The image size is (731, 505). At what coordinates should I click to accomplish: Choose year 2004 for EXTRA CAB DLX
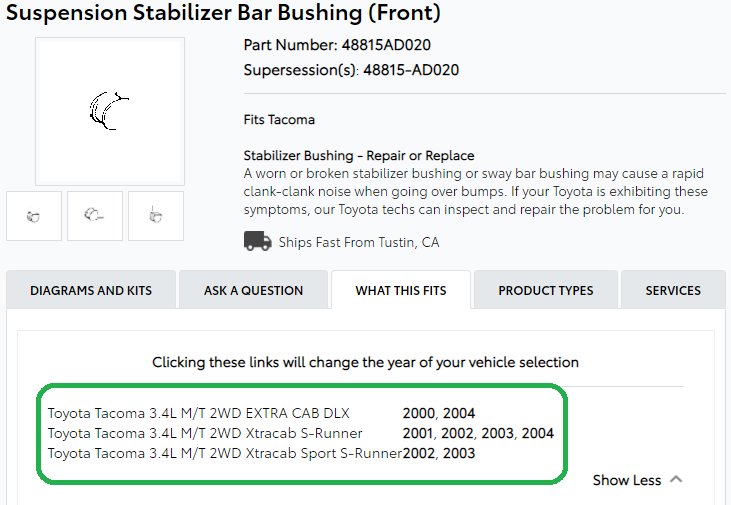[x=459, y=413]
